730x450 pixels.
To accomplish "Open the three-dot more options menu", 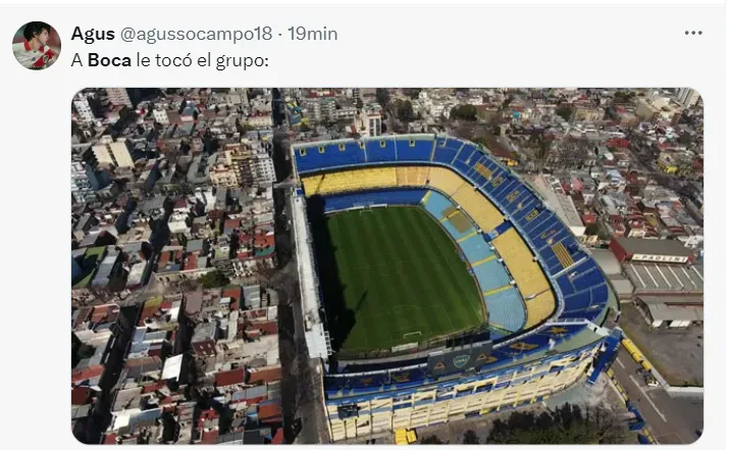I will [x=693, y=33].
